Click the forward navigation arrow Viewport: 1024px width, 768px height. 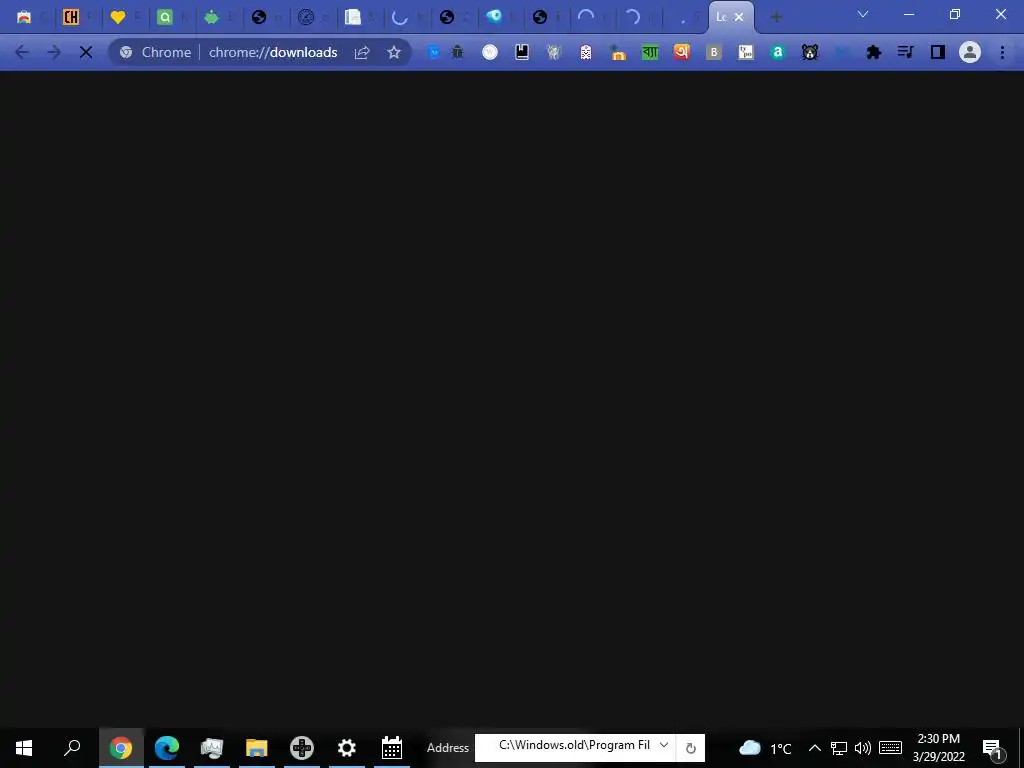pos(54,52)
